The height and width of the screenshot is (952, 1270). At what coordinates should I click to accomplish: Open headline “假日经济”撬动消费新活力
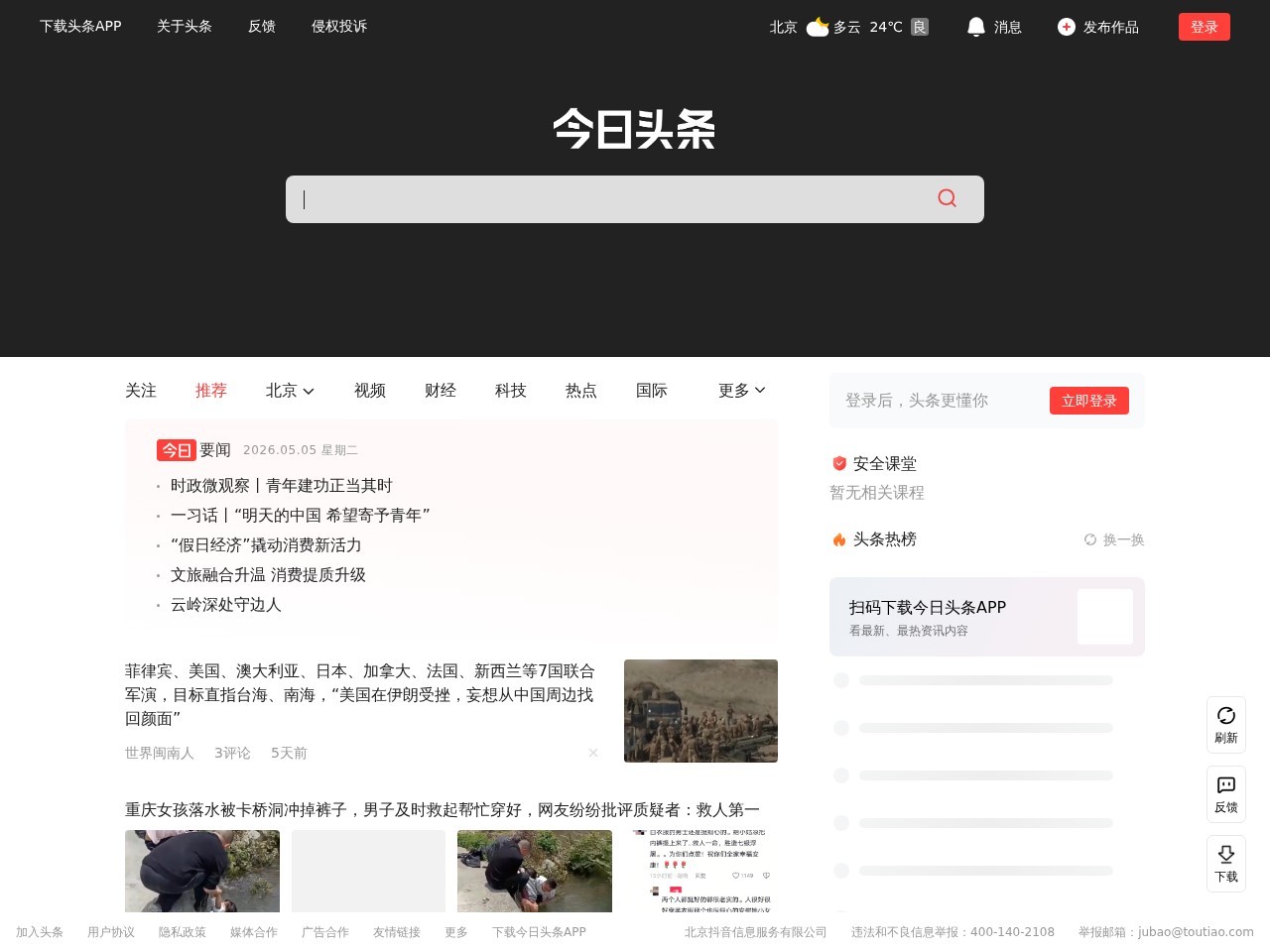(x=266, y=545)
